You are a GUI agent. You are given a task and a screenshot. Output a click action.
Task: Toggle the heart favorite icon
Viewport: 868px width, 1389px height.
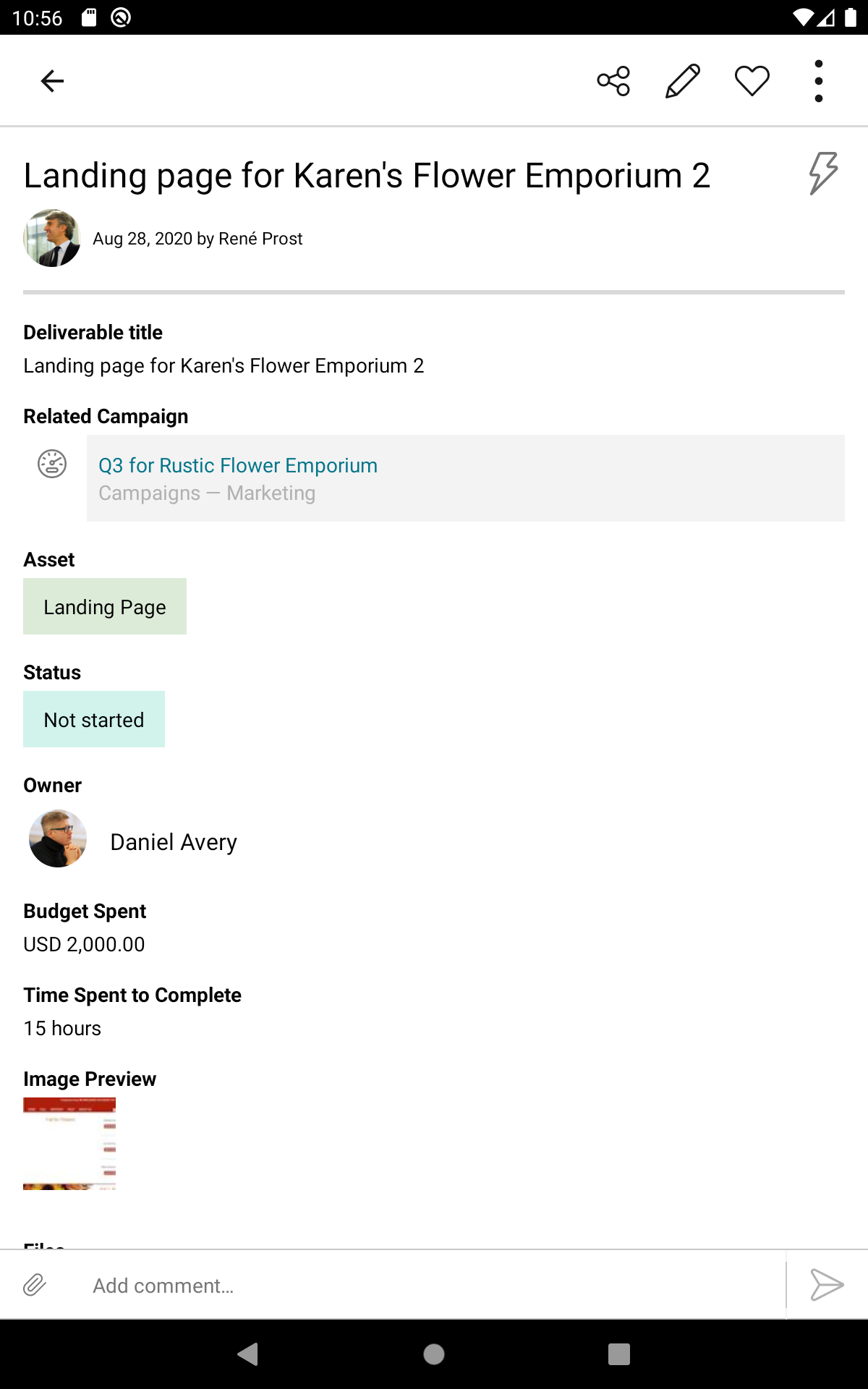752,81
